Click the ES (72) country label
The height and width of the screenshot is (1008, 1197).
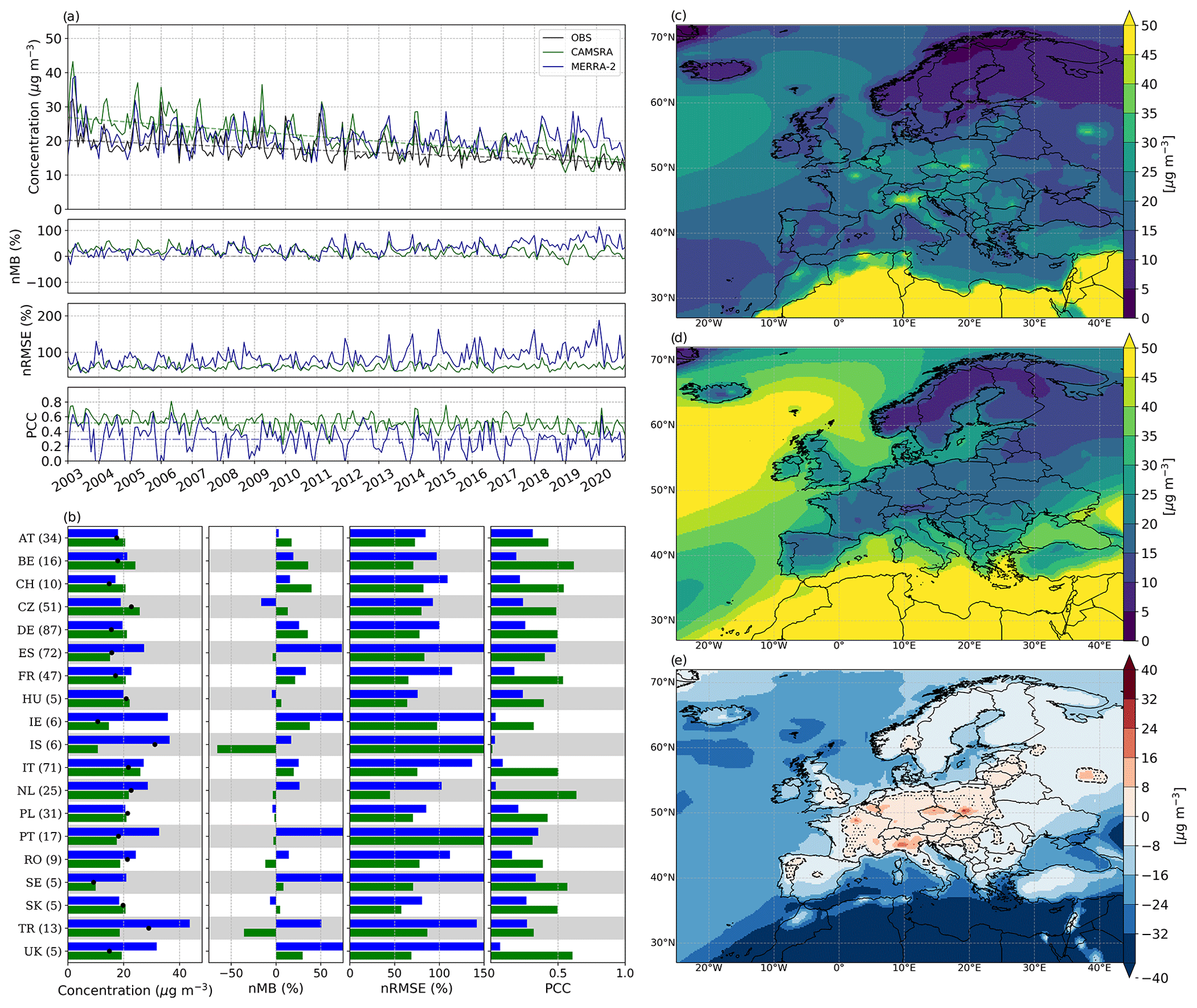point(39,653)
